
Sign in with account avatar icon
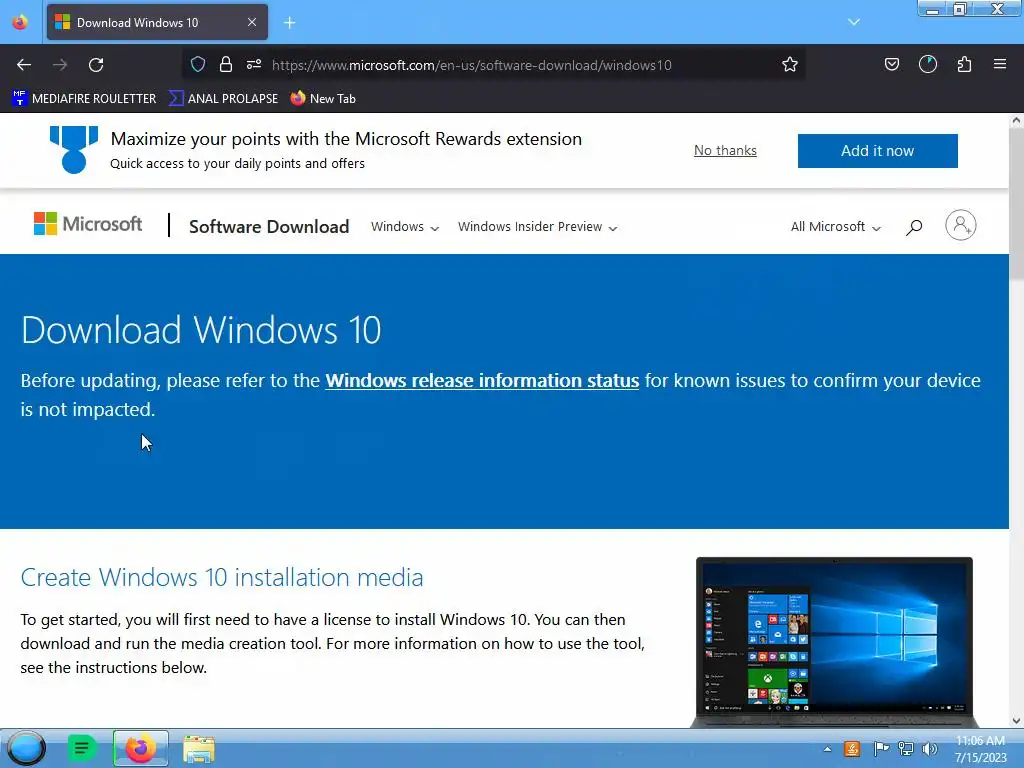point(961,225)
